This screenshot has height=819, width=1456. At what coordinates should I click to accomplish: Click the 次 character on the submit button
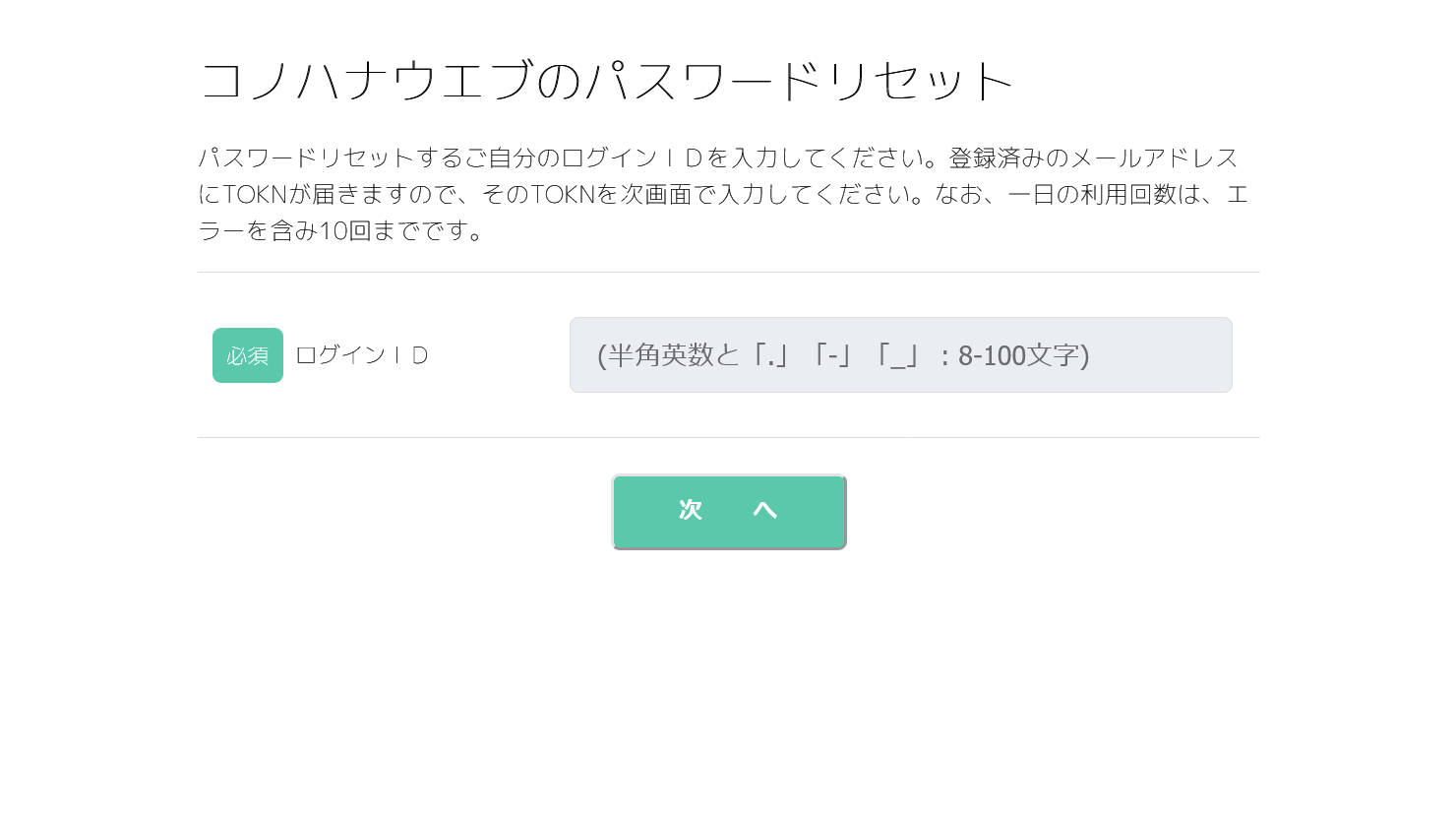pos(691,510)
